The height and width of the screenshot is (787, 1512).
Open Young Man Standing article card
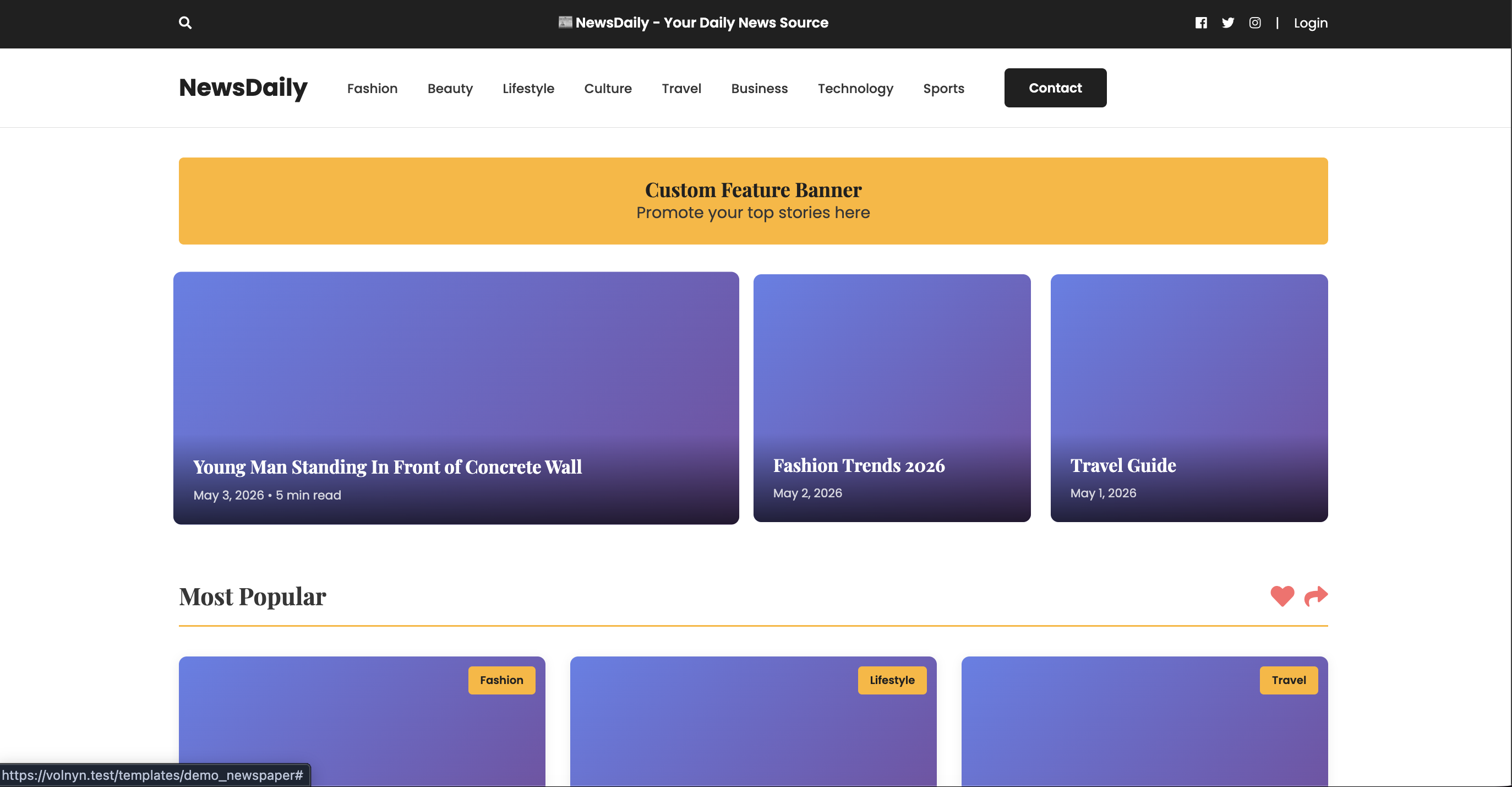[456, 398]
